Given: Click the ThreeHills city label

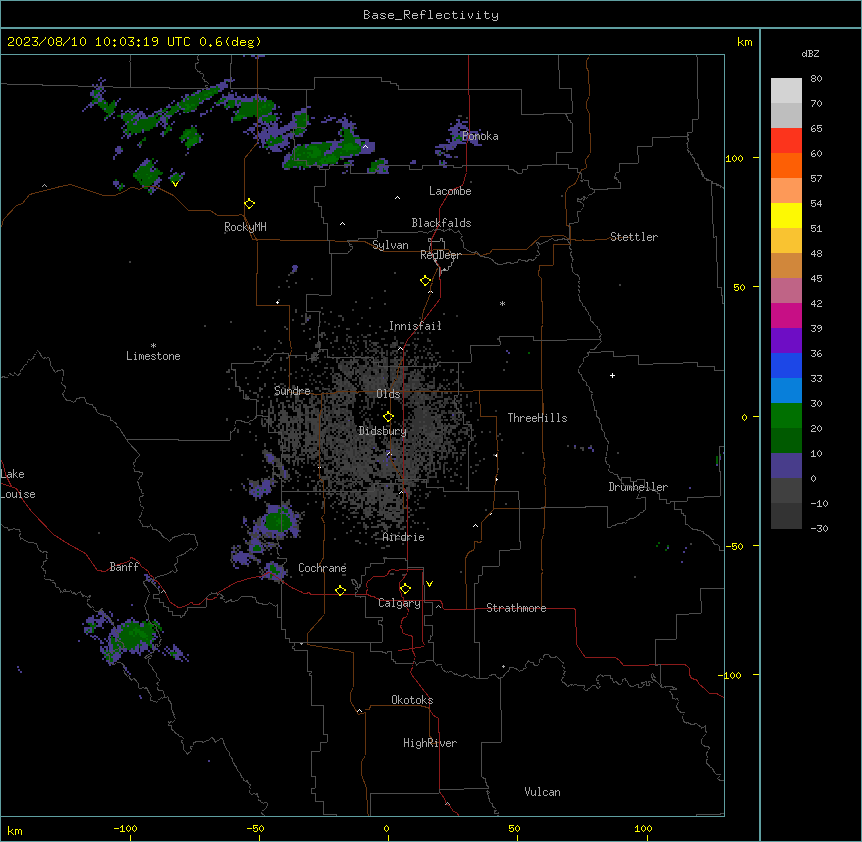Looking at the screenshot, I should (537, 418).
